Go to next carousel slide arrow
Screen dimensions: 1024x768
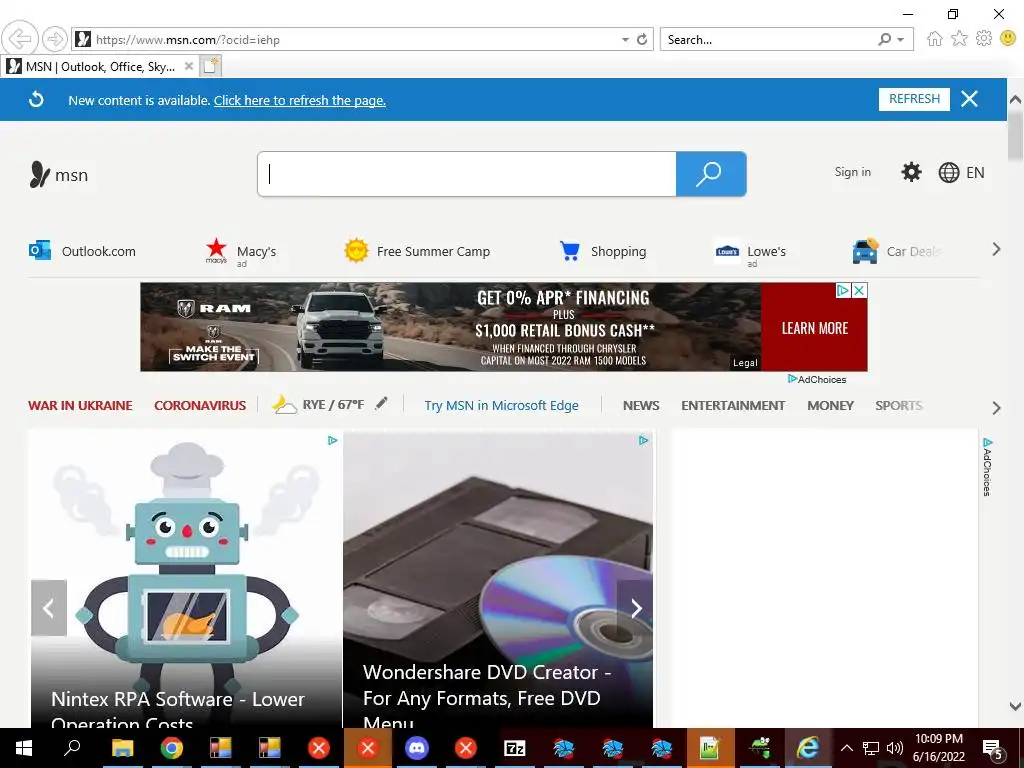pyautogui.click(x=635, y=608)
